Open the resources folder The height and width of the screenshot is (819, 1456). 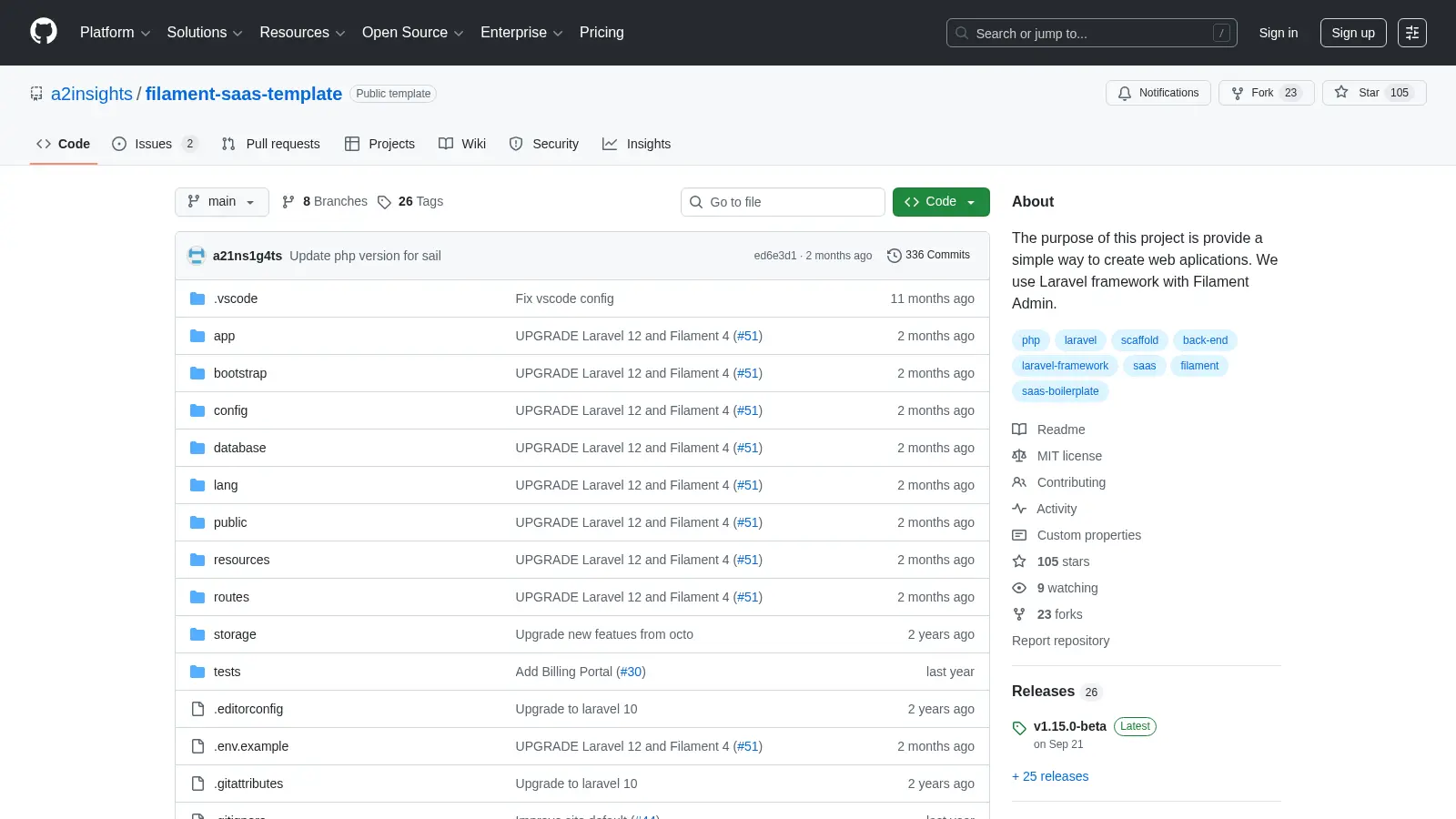coord(241,560)
